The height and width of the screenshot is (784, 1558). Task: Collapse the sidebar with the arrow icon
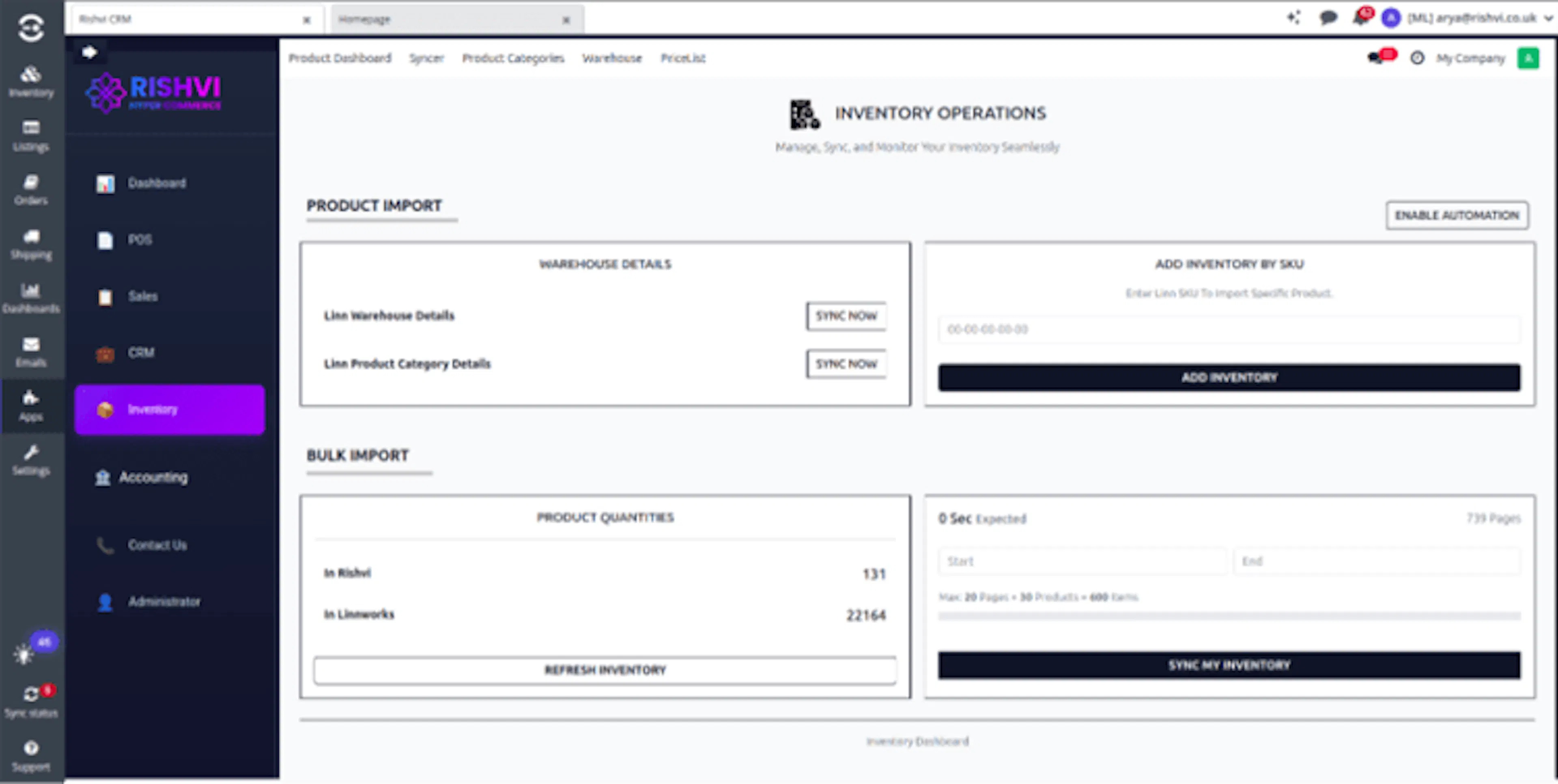[90, 52]
